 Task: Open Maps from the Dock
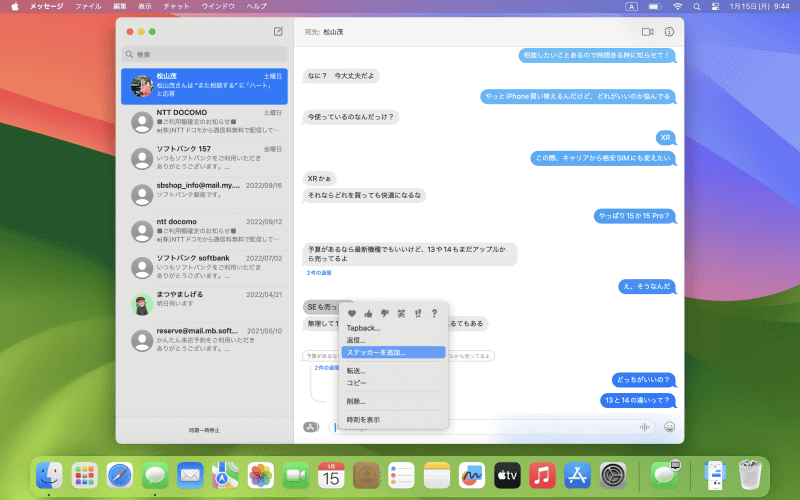tap(226, 475)
